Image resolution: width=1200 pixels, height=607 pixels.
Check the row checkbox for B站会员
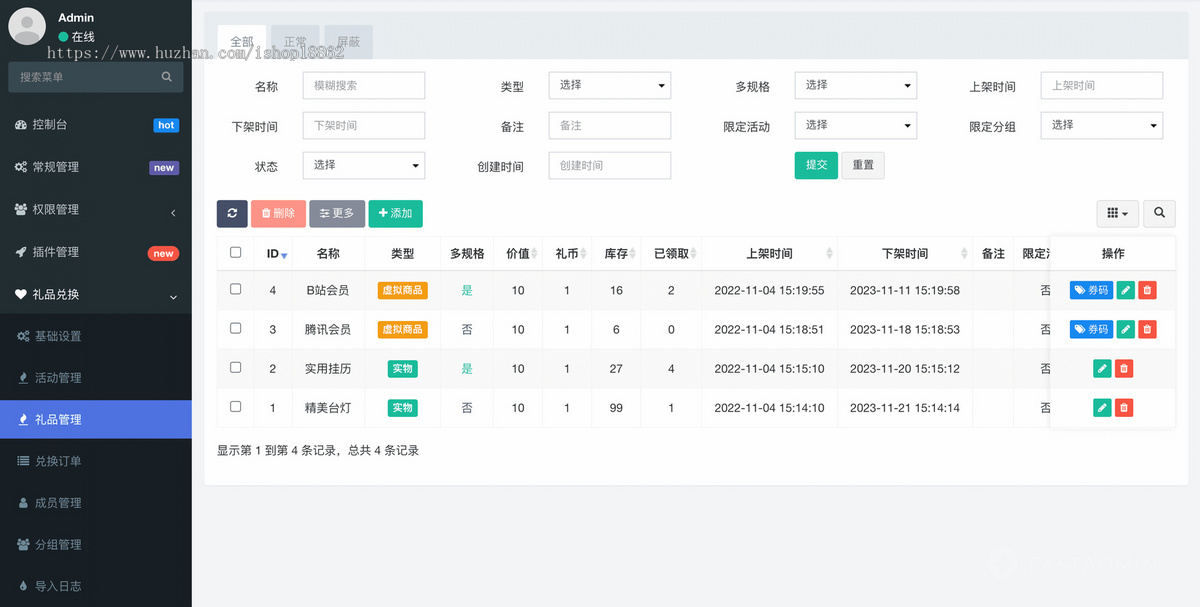236,289
